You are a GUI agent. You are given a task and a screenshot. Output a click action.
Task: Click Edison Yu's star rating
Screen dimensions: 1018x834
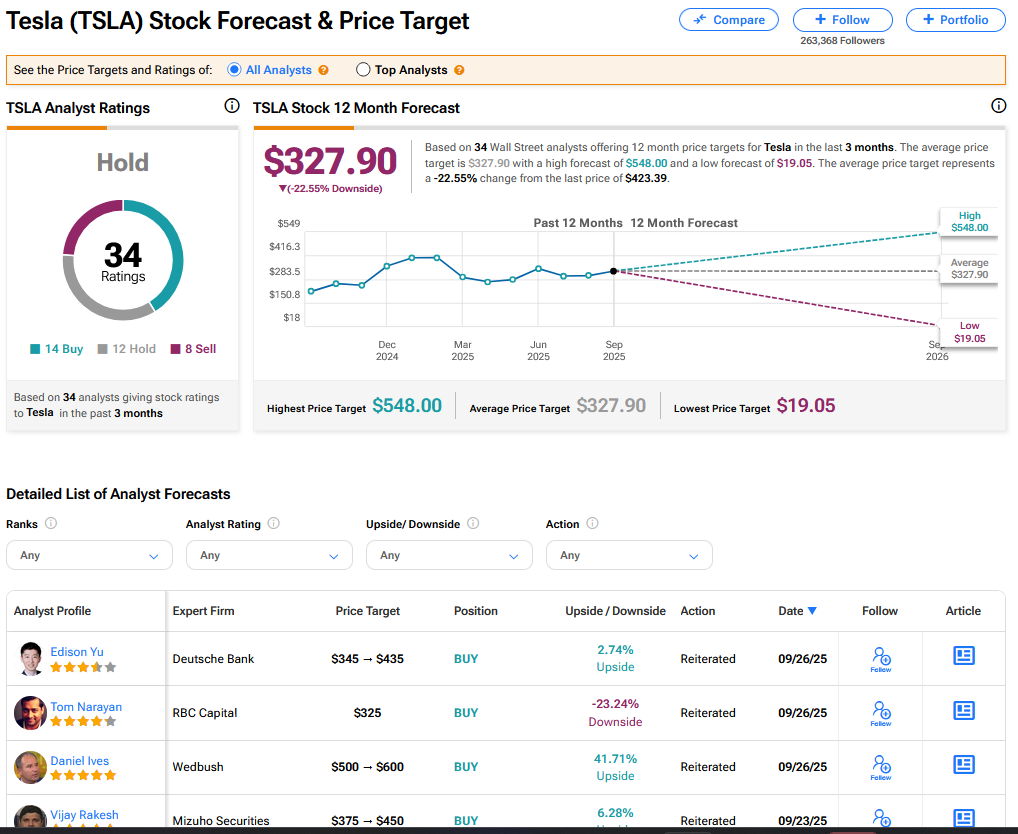coord(83,667)
